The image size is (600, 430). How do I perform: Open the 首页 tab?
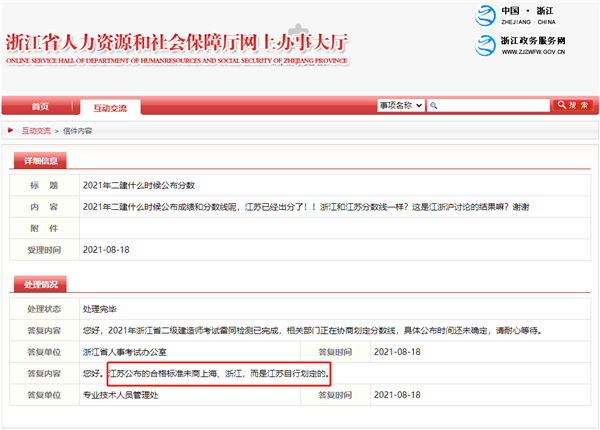39,106
